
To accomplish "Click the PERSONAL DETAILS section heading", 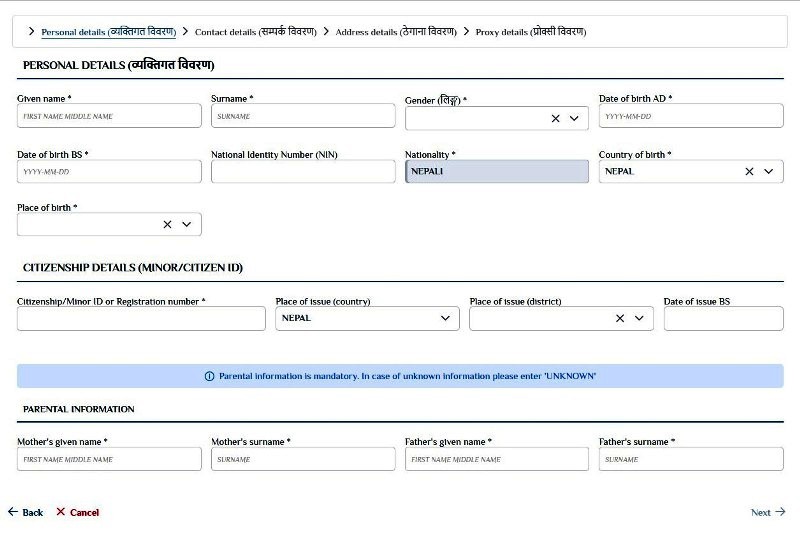I will pyautogui.click(x=118, y=65).
